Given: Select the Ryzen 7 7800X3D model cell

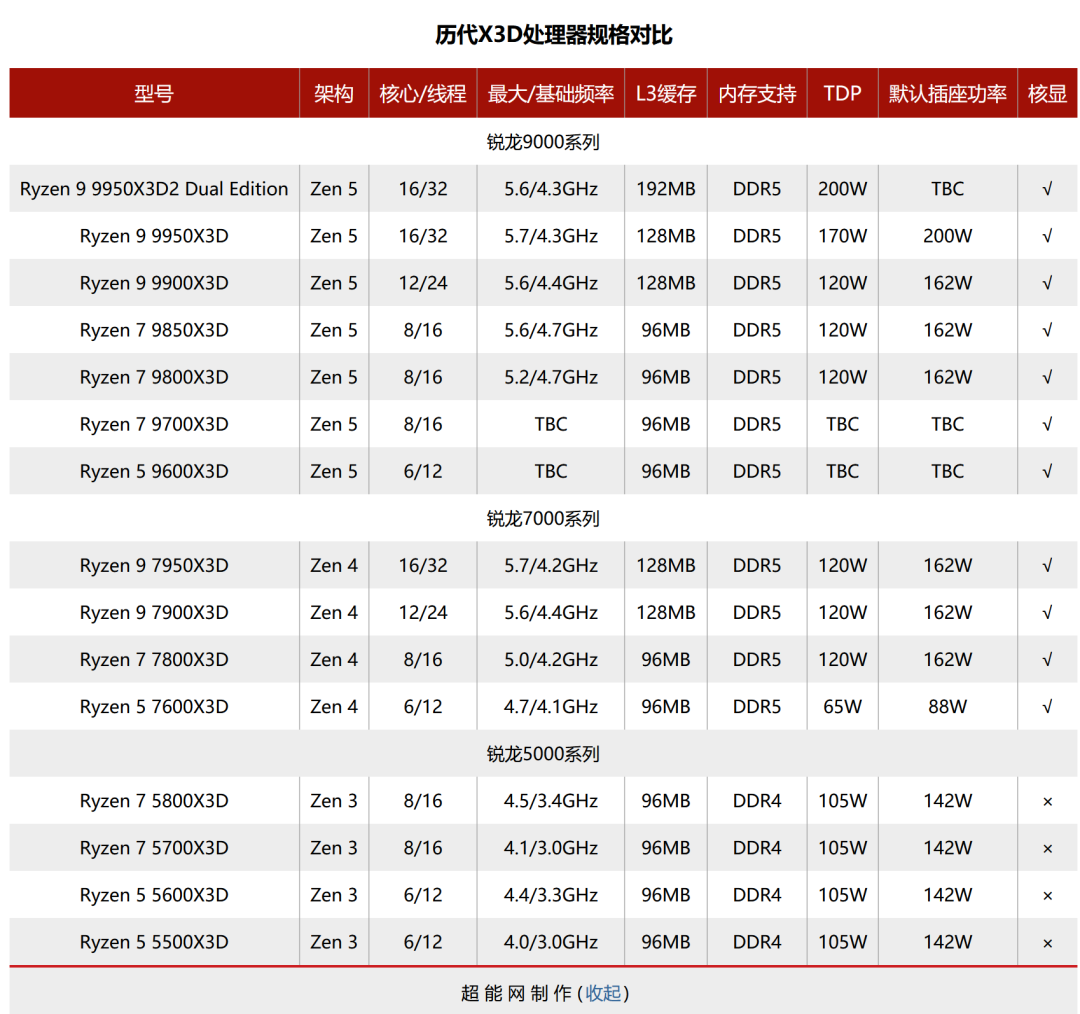Looking at the screenshot, I should [154, 660].
